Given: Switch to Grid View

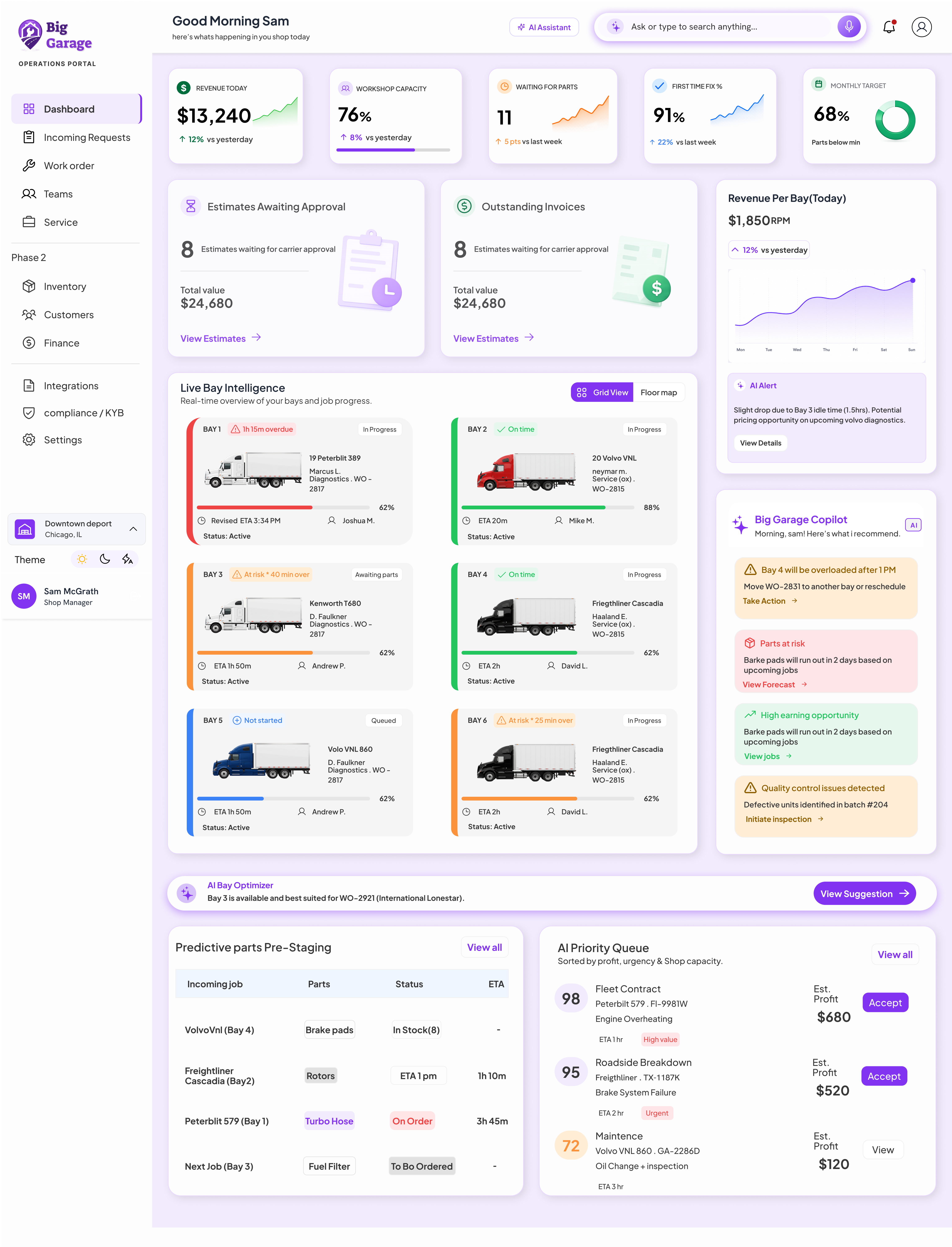Looking at the screenshot, I should pyautogui.click(x=602, y=392).
